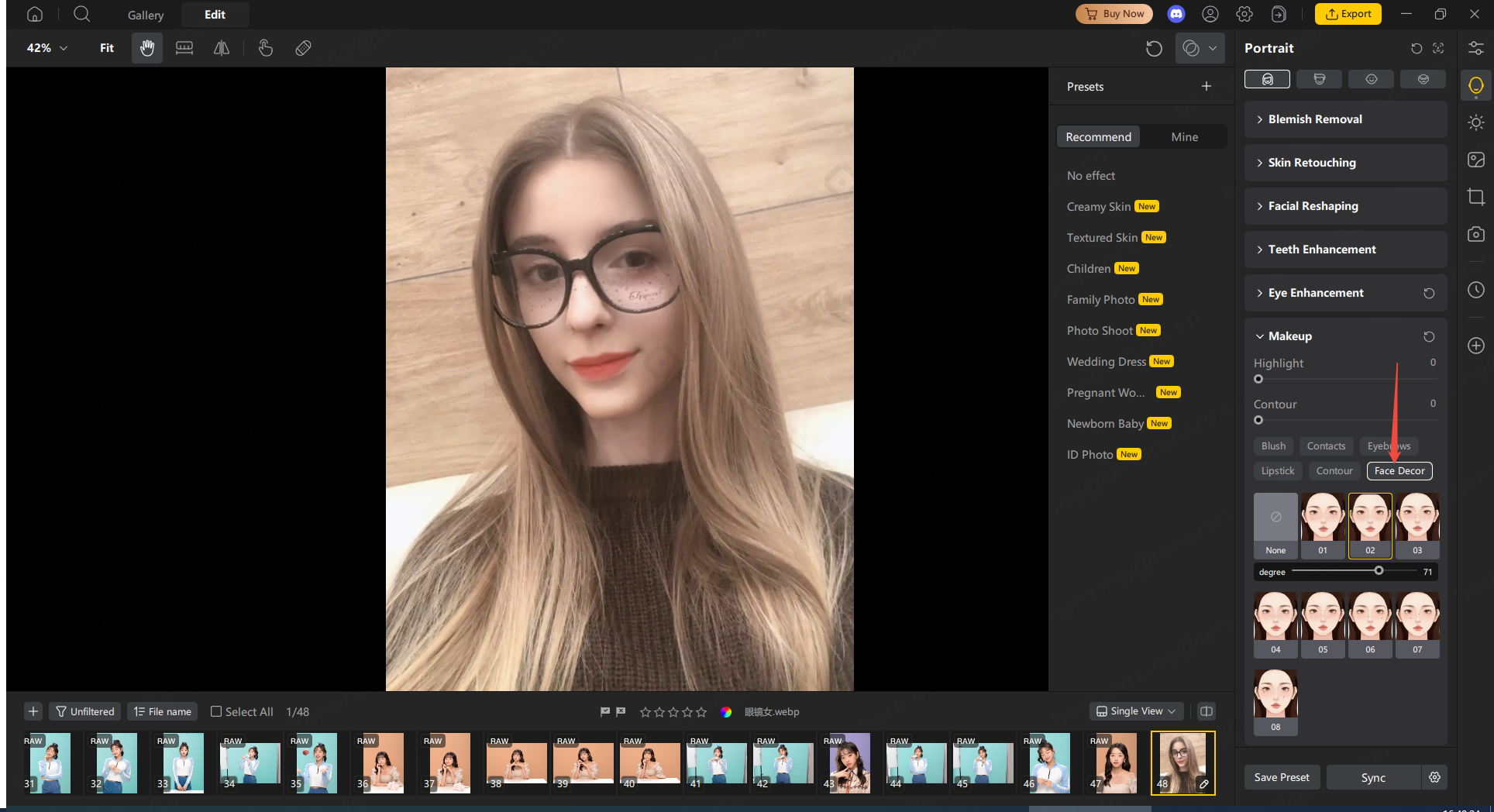Expand the Teeth Enhancement section
1494x812 pixels.
(1346, 249)
